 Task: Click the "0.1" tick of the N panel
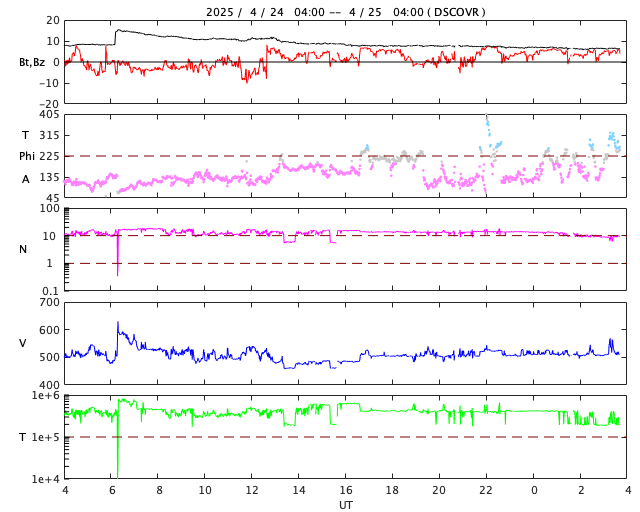(x=51, y=291)
